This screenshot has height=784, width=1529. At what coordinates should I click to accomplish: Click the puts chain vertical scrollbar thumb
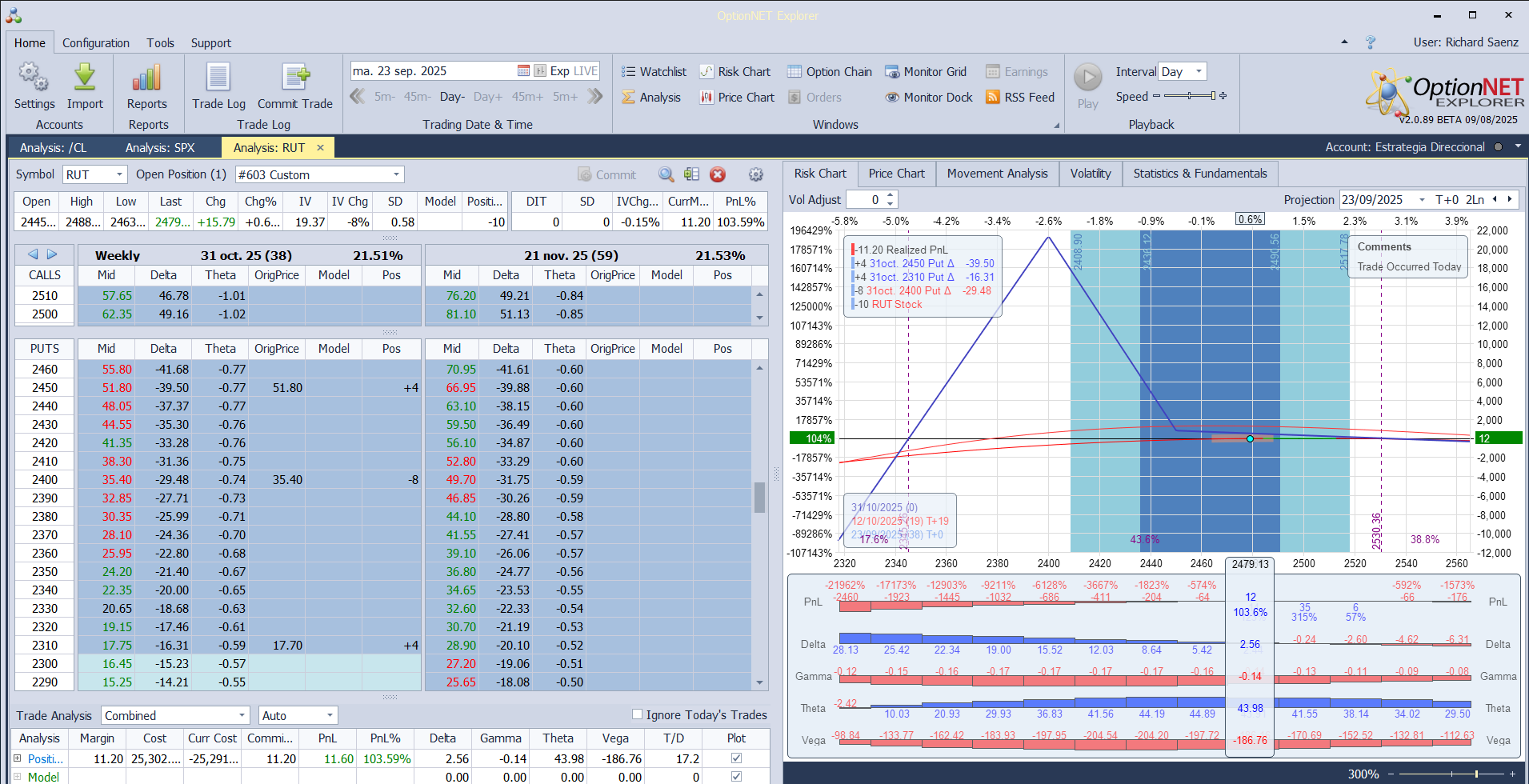click(x=759, y=498)
